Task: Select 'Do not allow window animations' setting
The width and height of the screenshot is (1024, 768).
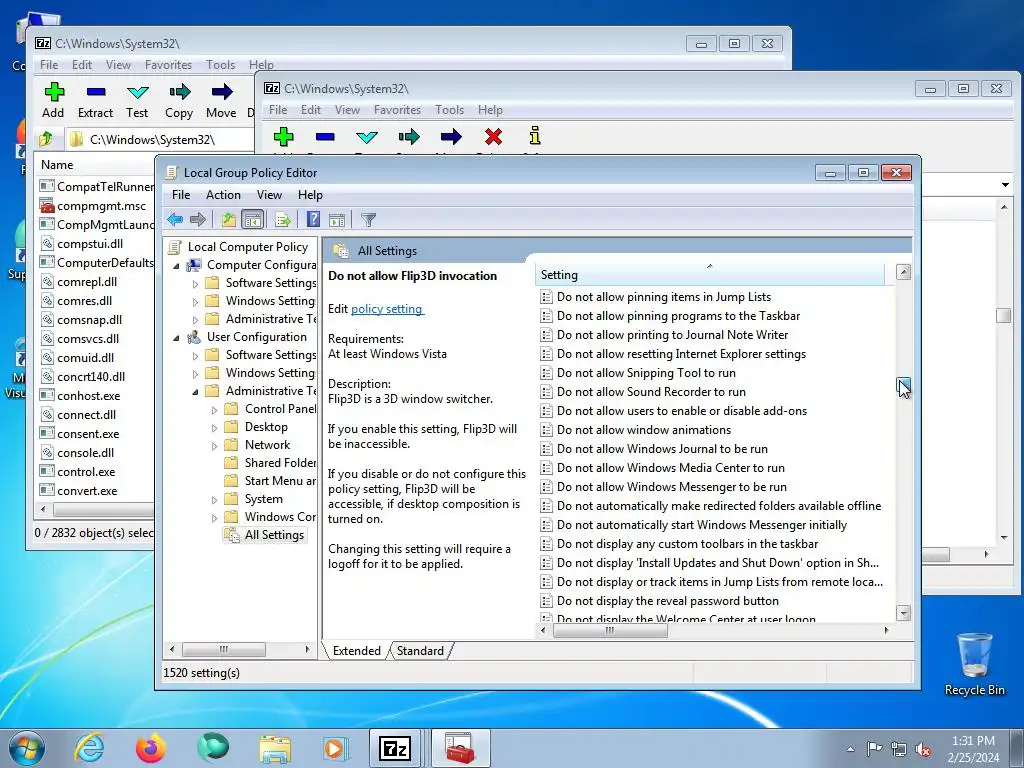Action: tap(643, 430)
